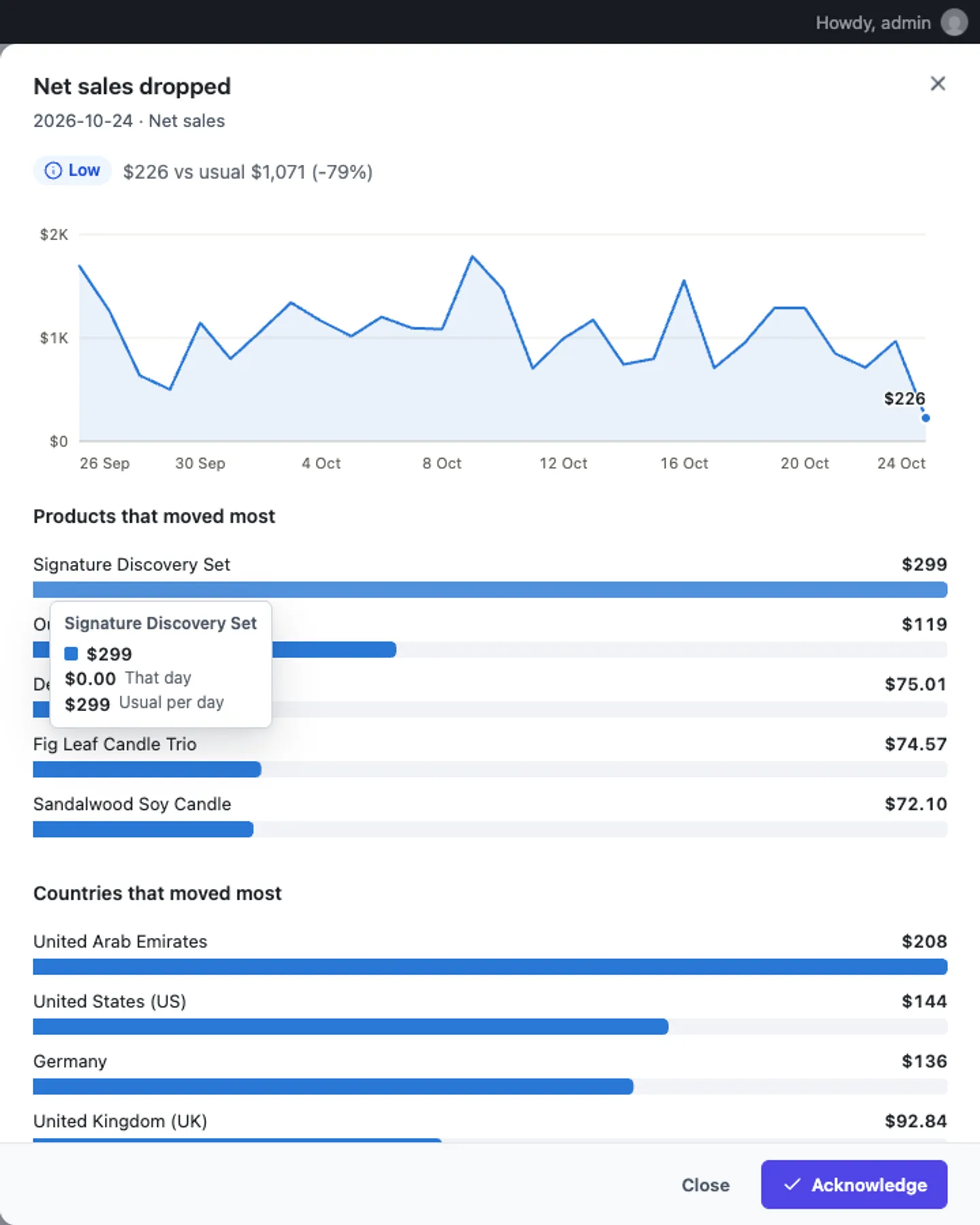Image resolution: width=980 pixels, height=1225 pixels.
Task: Select the Fig Leaf Candle Trio label
Action: pos(115,744)
